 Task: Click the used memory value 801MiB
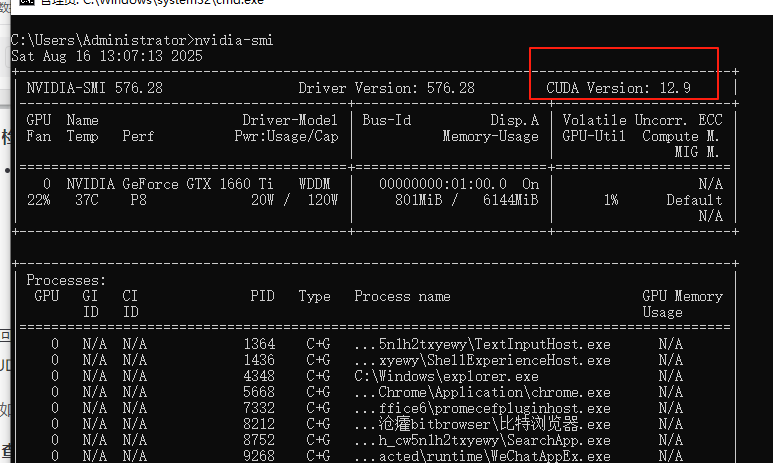click(419, 200)
